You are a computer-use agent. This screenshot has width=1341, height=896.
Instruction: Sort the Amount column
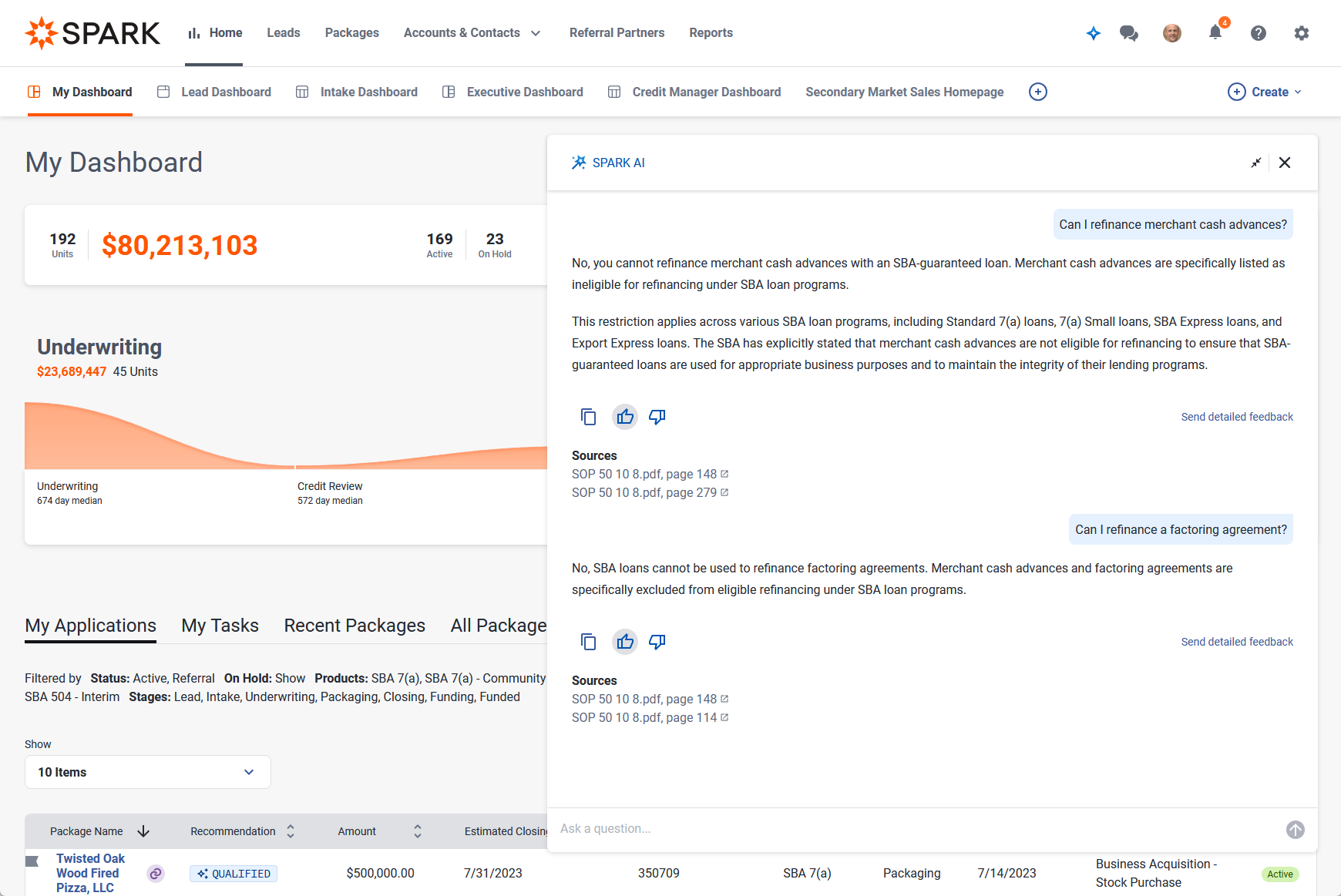point(417,831)
